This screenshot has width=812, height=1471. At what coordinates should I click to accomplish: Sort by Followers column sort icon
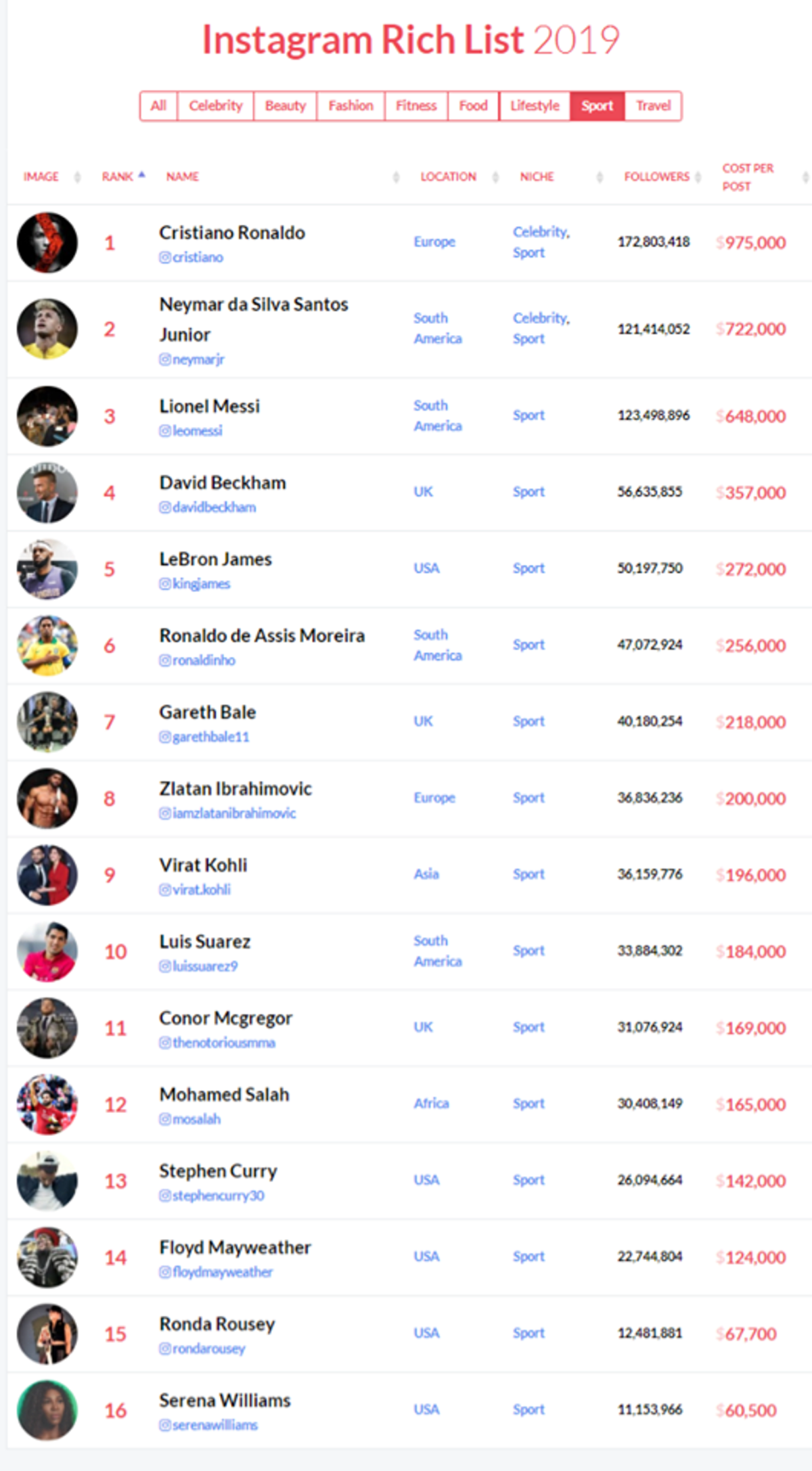[698, 177]
